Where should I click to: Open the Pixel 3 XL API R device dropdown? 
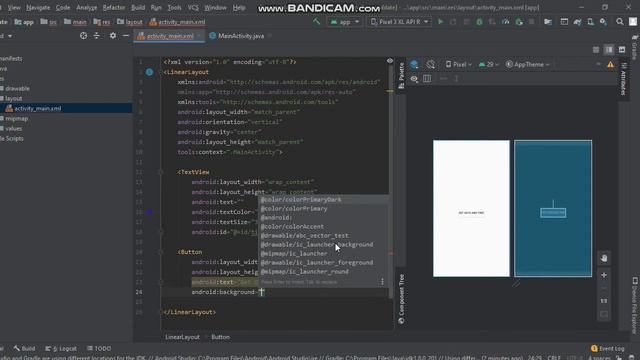point(400,22)
